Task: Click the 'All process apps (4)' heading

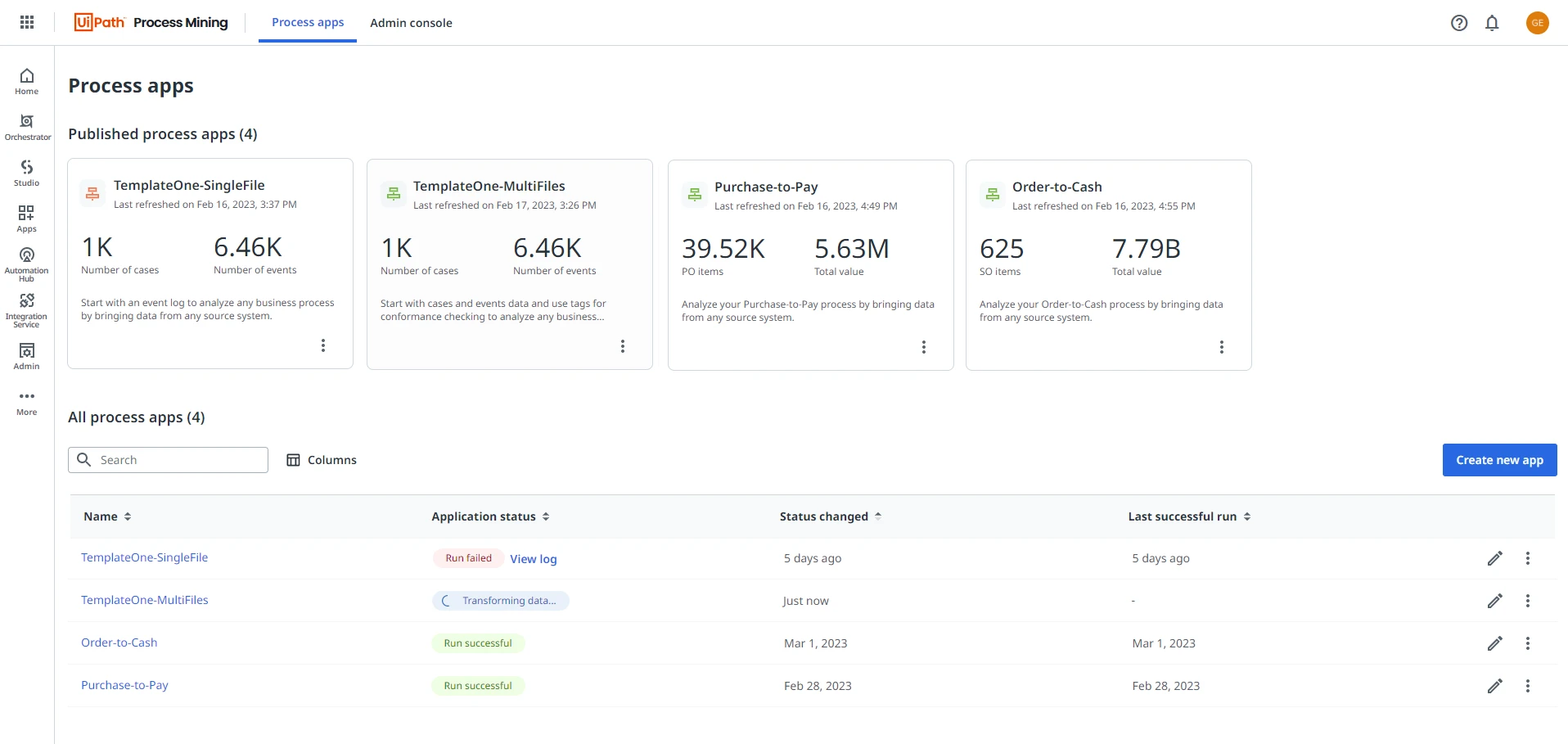Action: click(137, 417)
